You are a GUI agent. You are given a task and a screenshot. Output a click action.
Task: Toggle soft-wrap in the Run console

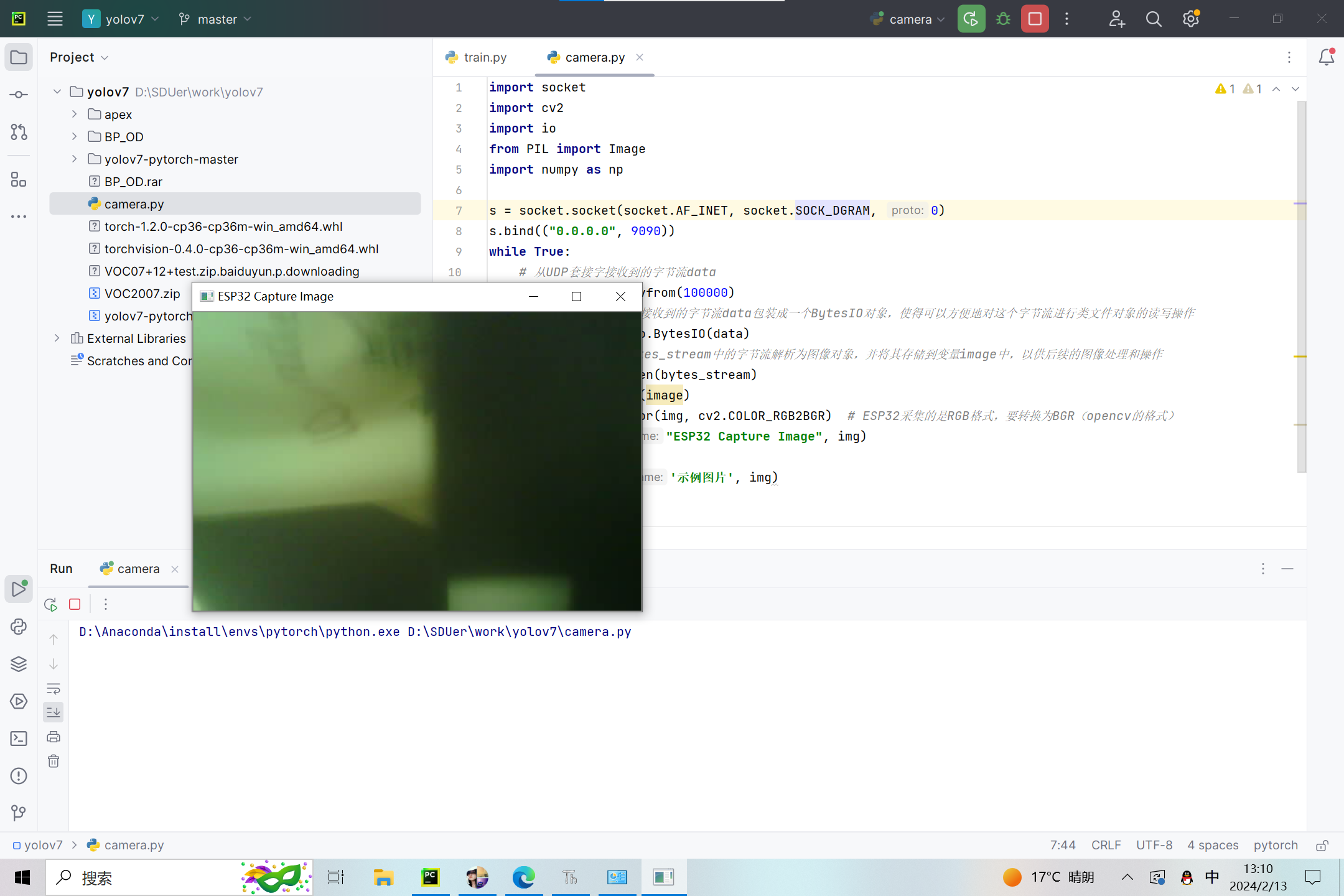coord(54,689)
